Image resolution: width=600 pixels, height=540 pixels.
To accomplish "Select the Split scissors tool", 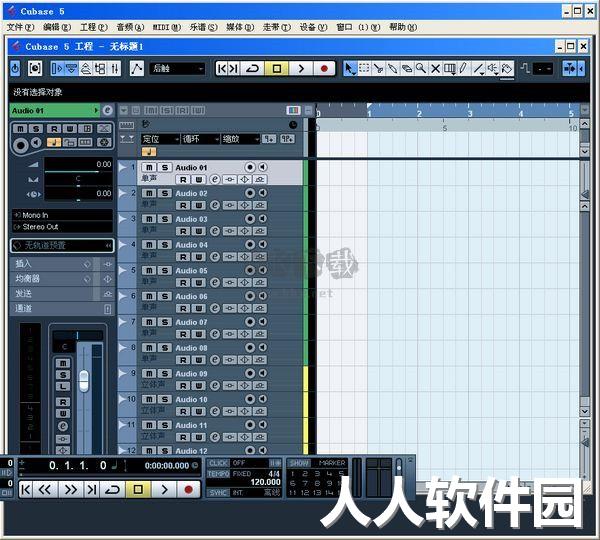I will point(378,69).
